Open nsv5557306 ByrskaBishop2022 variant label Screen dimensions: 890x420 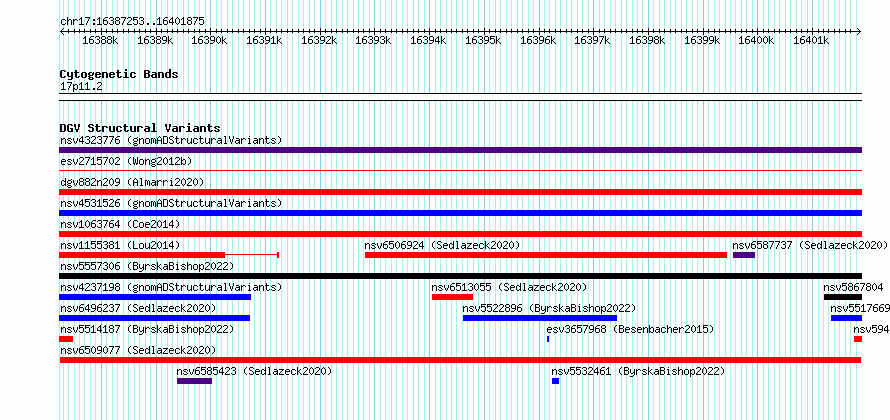point(146,266)
